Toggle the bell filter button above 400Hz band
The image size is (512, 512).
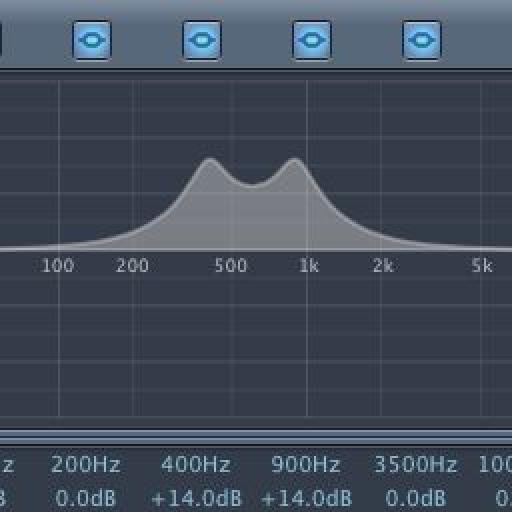[x=202, y=41]
